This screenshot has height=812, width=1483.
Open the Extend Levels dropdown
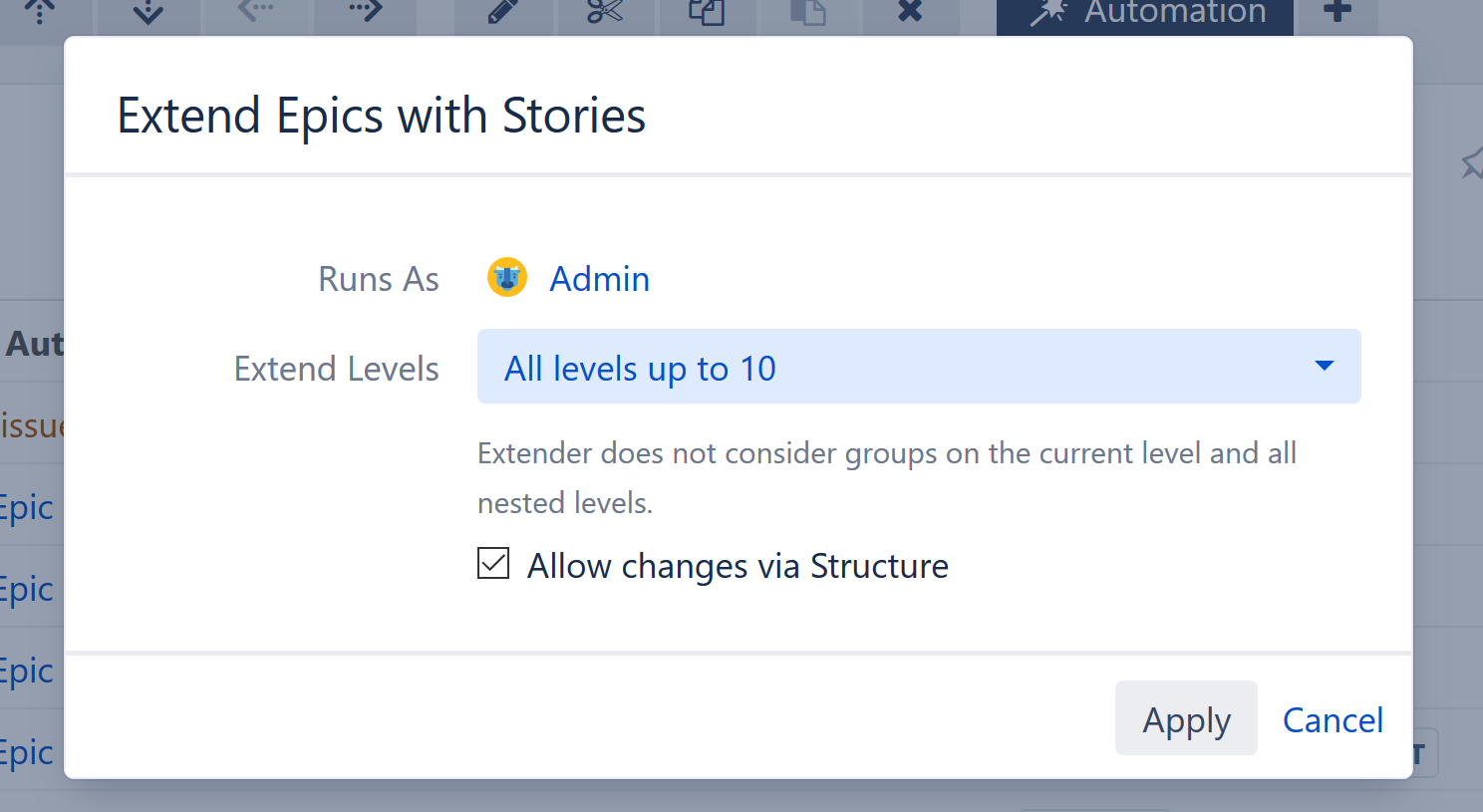coord(918,367)
